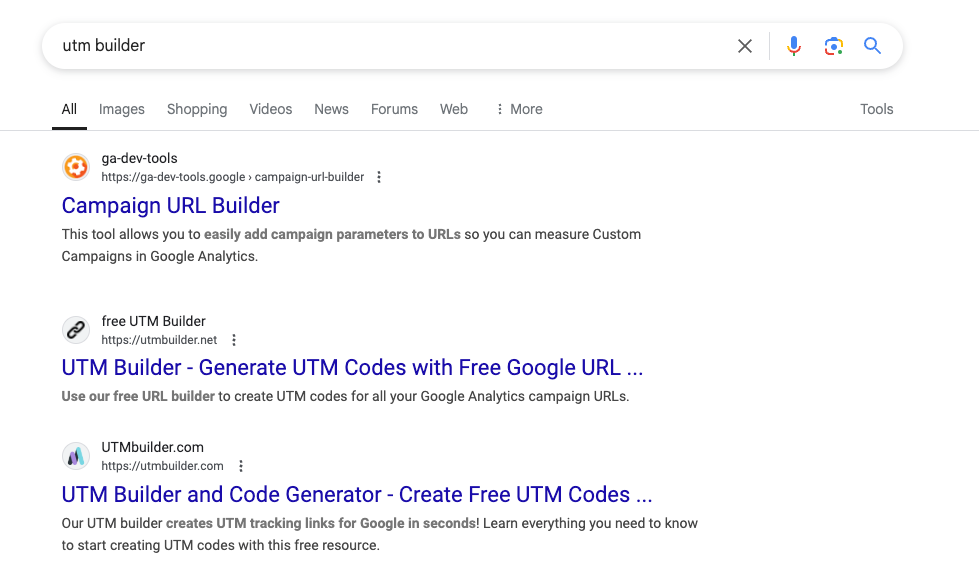Open the UTM Builder and Code Generator link
Viewport: 979px width, 588px height.
pos(357,494)
